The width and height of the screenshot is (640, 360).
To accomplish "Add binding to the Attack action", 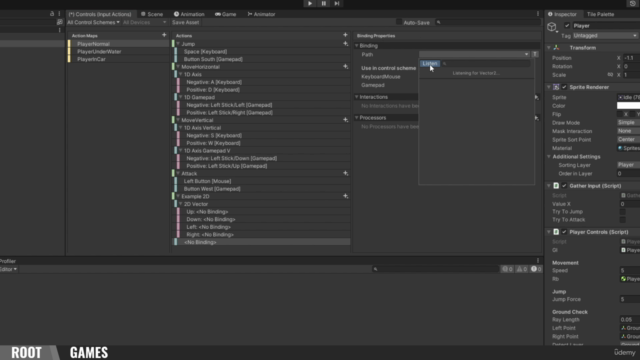I will pos(345,173).
